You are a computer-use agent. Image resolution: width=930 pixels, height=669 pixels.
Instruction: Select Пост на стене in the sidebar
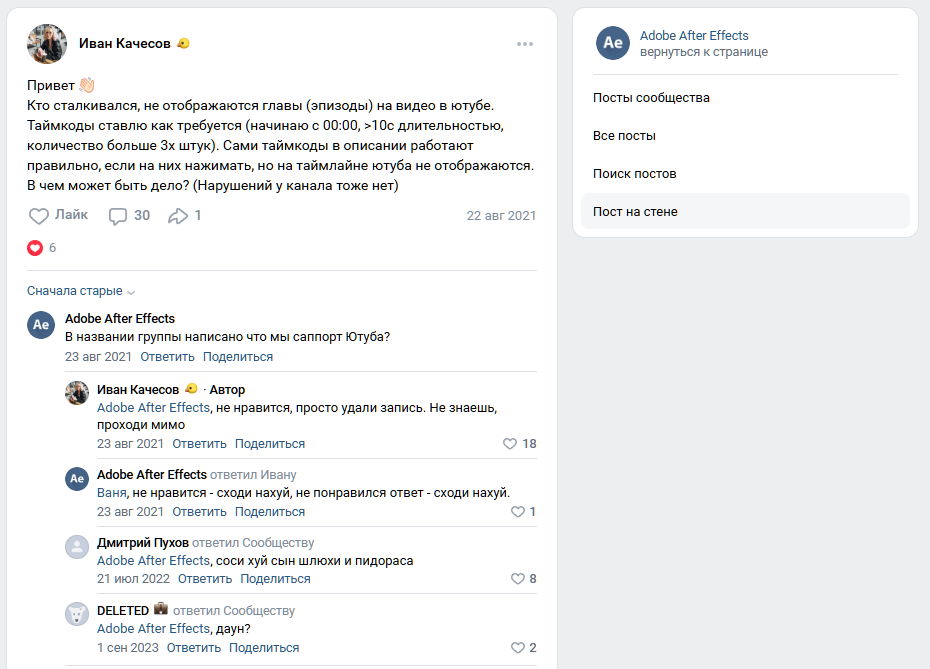pyautogui.click(x=745, y=211)
